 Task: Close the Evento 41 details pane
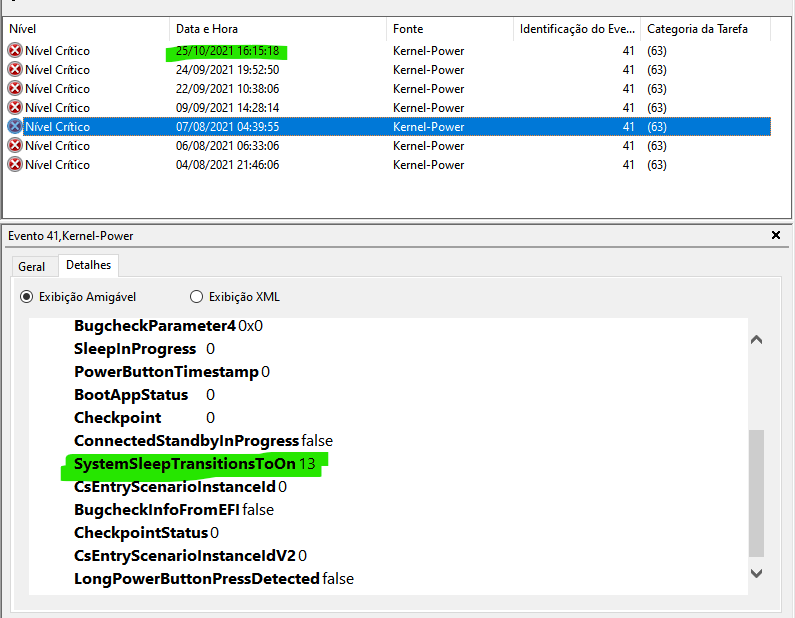click(776, 235)
